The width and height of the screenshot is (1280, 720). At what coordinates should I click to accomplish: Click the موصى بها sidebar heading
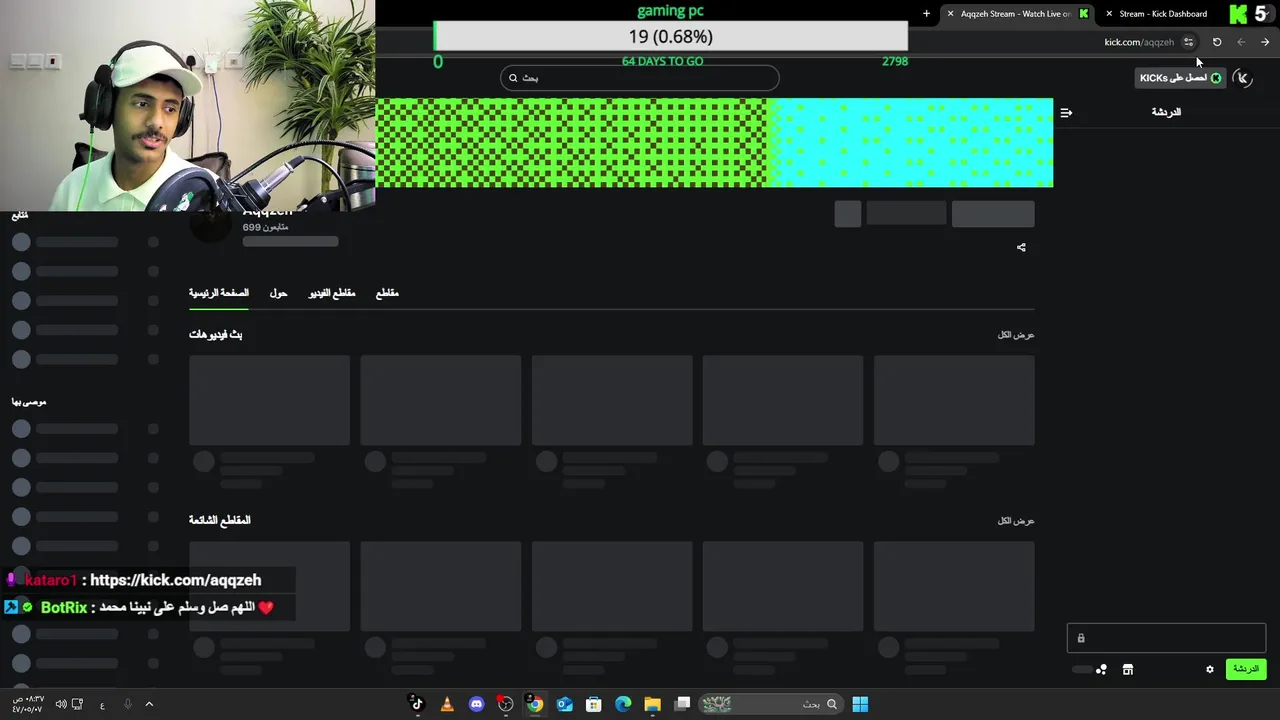[29, 402]
